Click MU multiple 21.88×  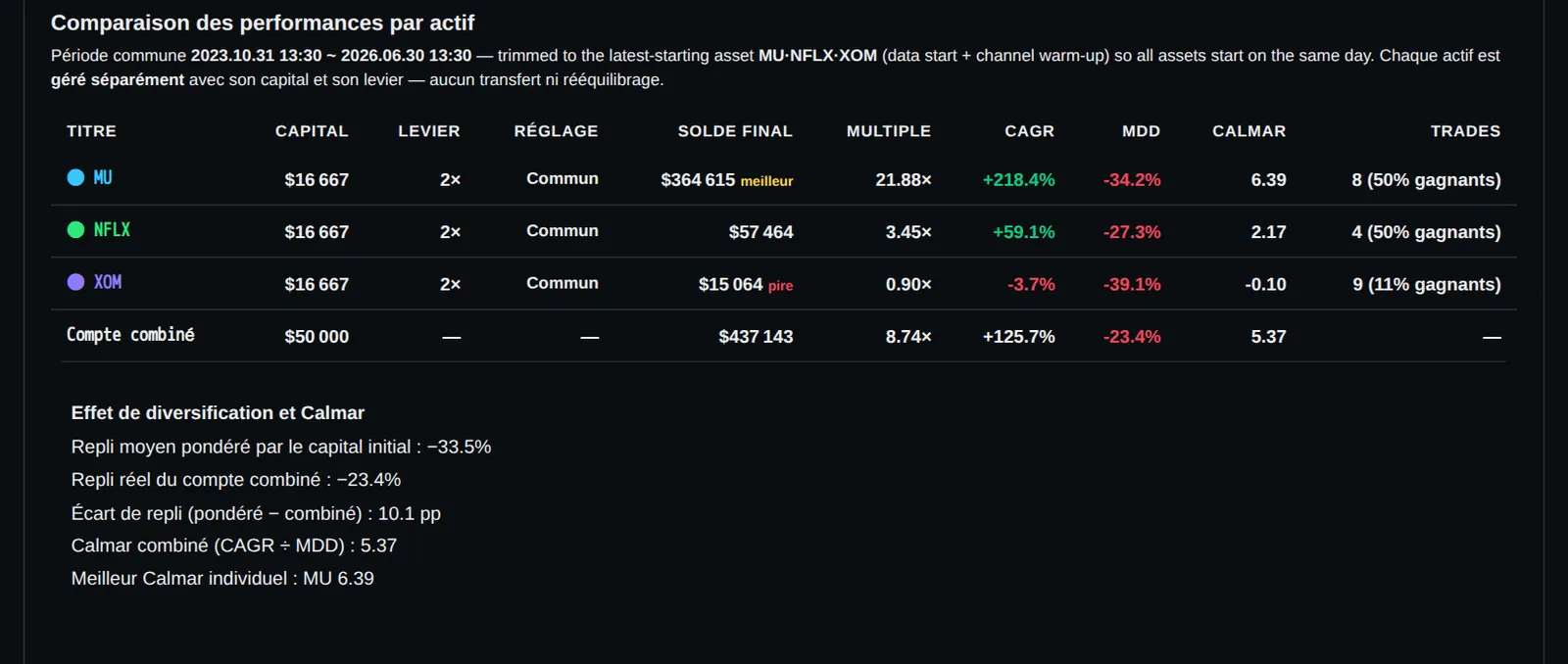[904, 179]
